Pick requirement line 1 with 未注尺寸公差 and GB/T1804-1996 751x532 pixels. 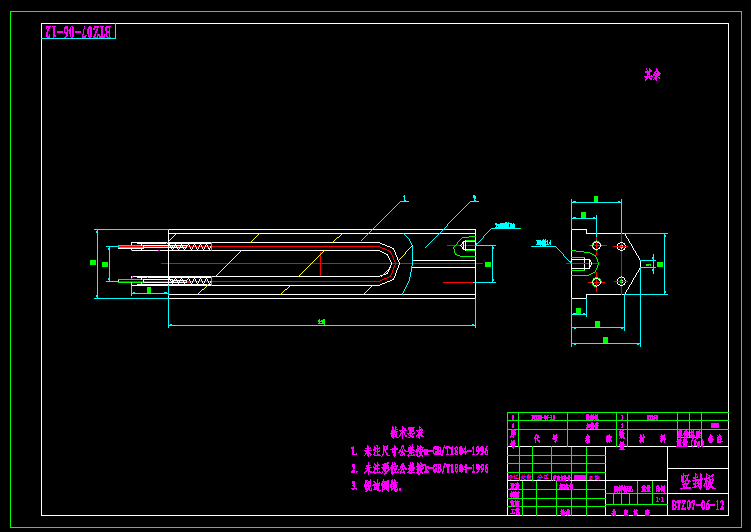pos(420,451)
